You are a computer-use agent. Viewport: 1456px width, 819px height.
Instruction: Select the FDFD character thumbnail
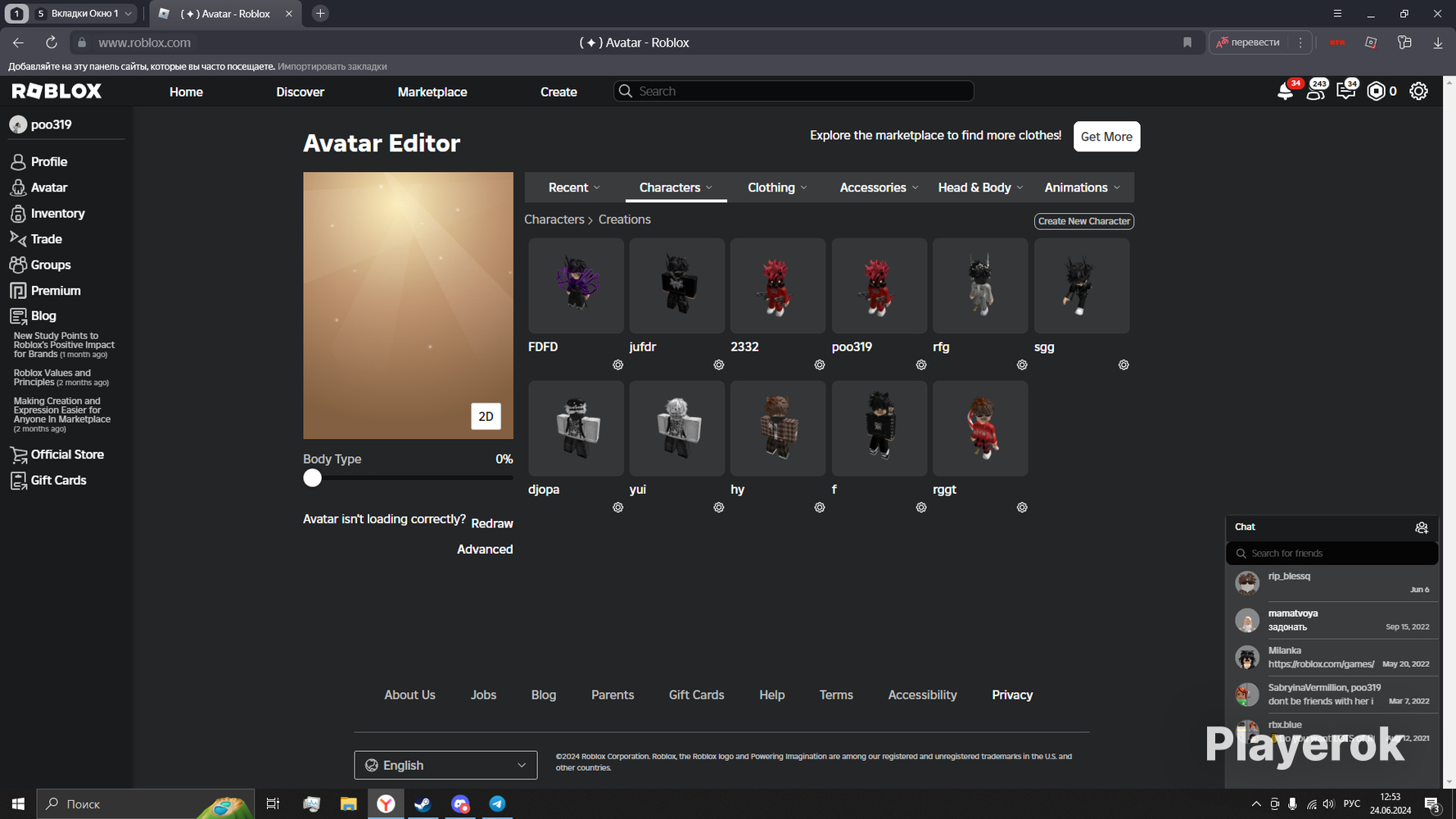[x=576, y=286]
